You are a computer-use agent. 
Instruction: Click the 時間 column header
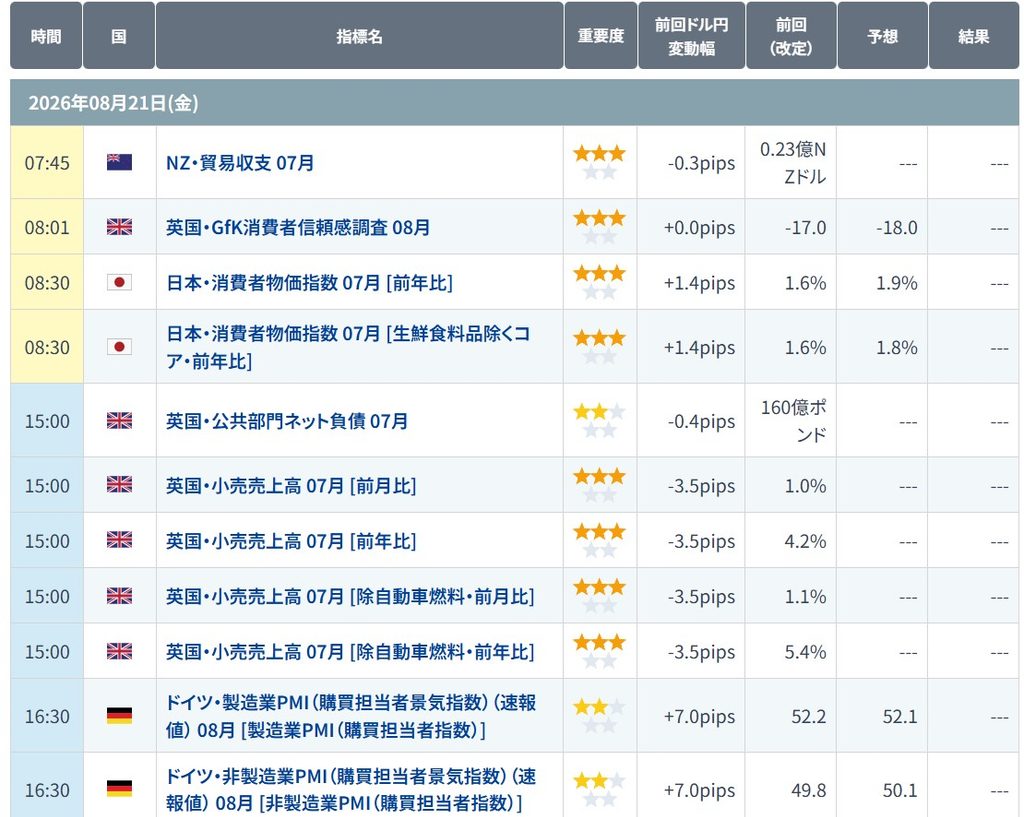pos(46,35)
